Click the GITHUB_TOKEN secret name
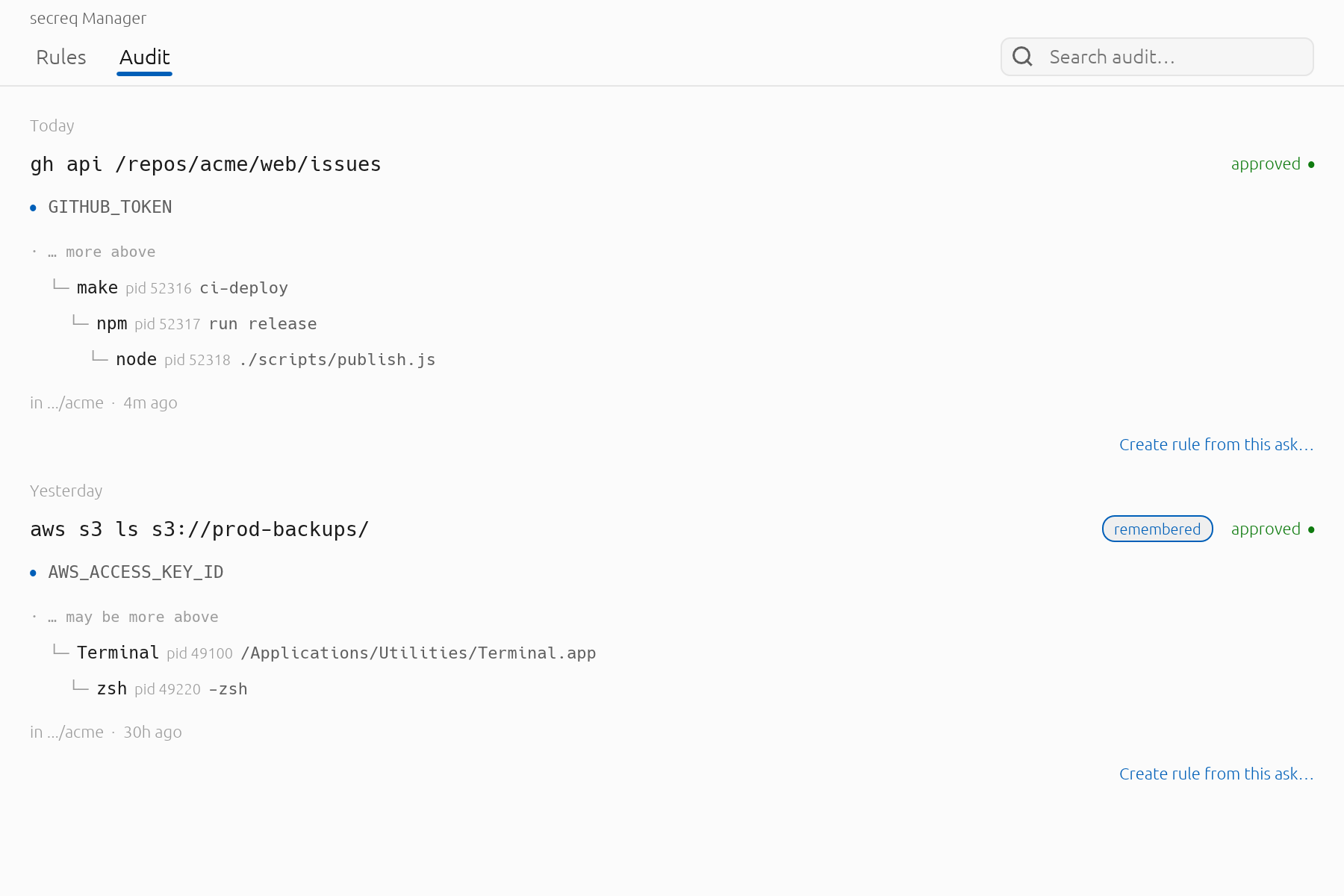Image resolution: width=1344 pixels, height=896 pixels. pyautogui.click(x=110, y=207)
